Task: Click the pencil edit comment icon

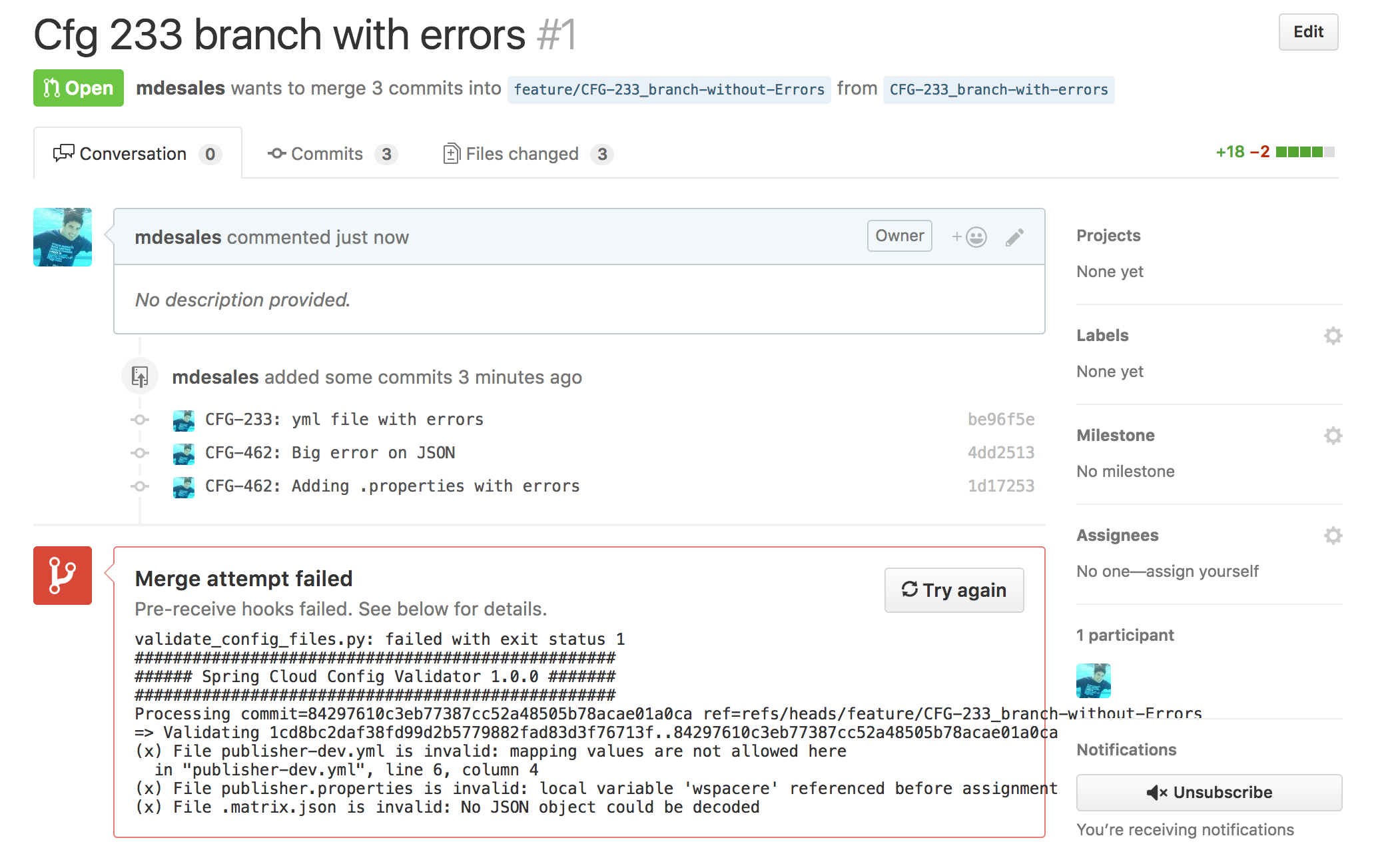Action: (1014, 237)
